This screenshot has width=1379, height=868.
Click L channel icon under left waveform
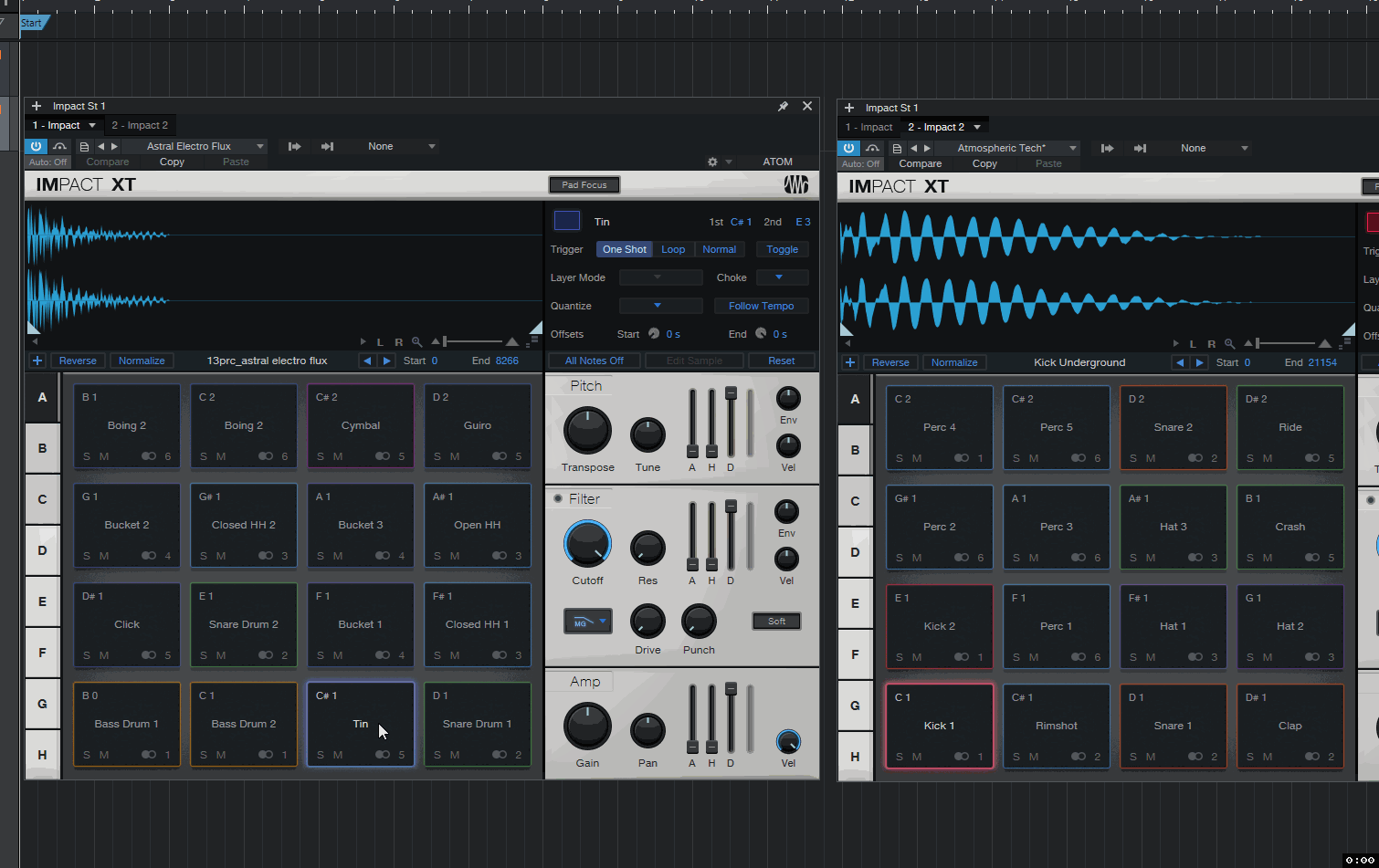click(380, 342)
